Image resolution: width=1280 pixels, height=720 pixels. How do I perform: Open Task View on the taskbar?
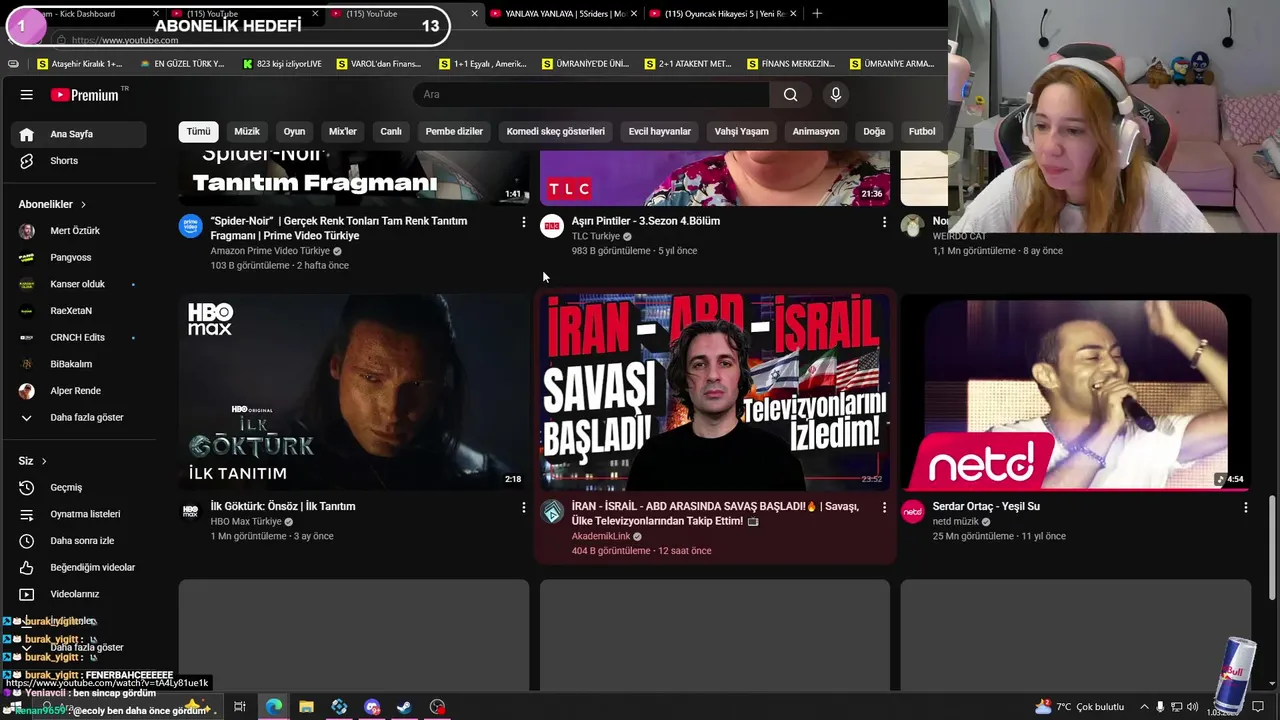click(x=240, y=707)
